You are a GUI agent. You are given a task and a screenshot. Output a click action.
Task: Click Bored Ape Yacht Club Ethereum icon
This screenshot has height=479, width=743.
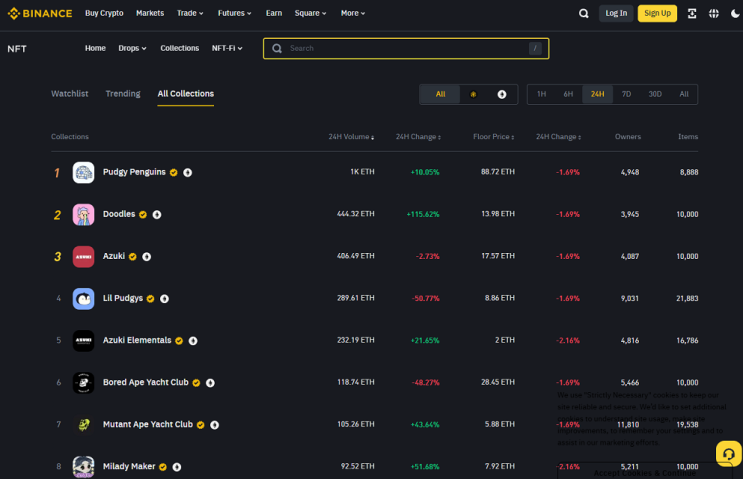coord(210,383)
